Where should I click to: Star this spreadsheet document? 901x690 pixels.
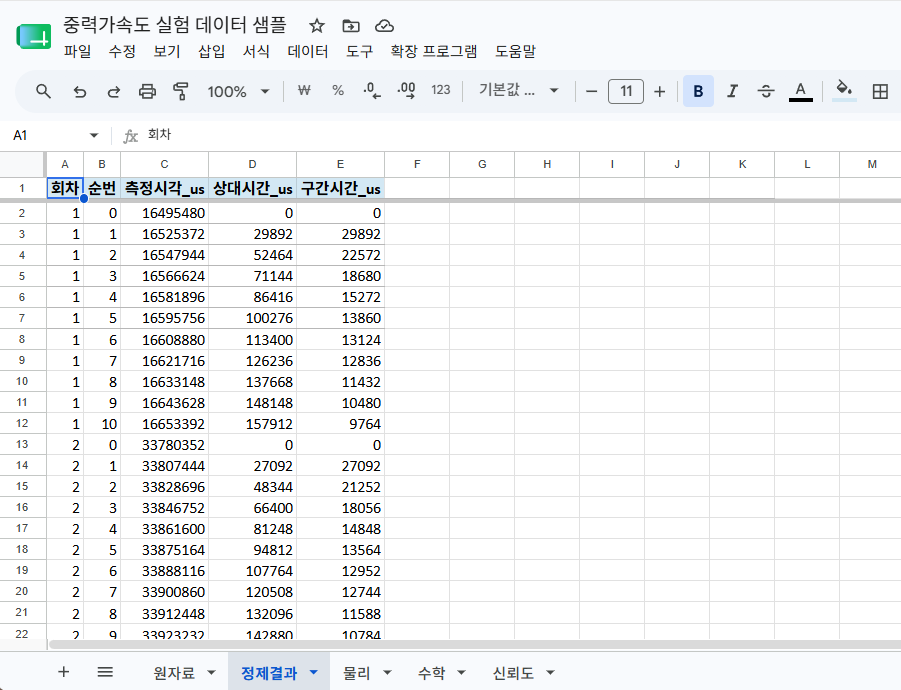[317, 26]
